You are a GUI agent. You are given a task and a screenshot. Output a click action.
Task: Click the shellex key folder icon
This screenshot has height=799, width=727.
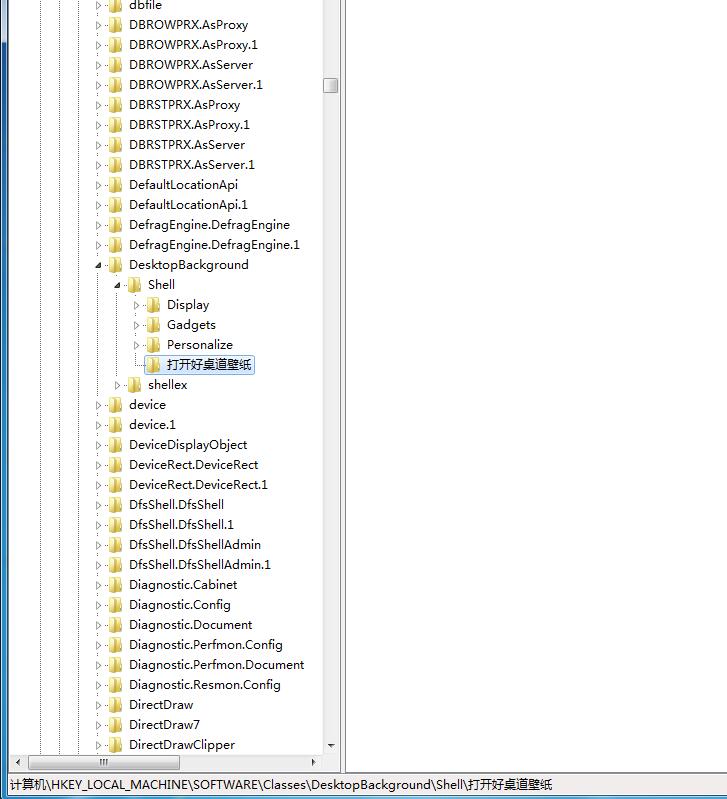pyautogui.click(x=134, y=385)
